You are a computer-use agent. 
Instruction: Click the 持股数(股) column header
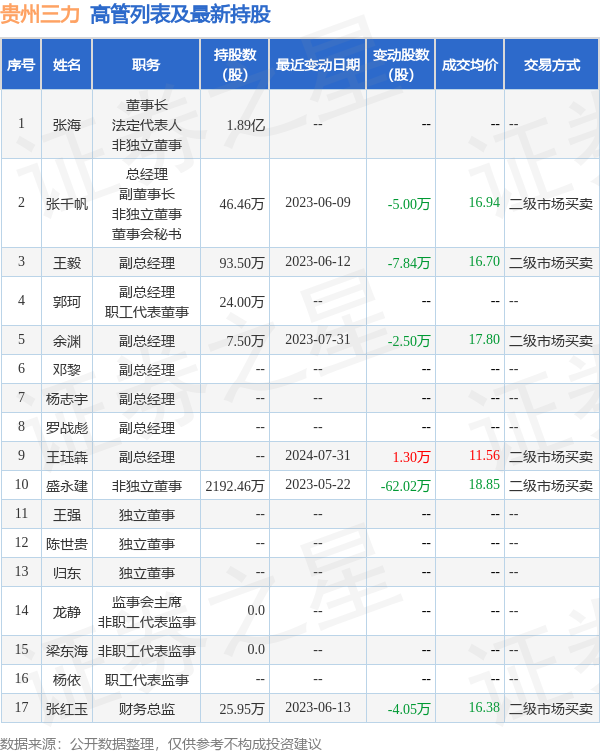235,65
